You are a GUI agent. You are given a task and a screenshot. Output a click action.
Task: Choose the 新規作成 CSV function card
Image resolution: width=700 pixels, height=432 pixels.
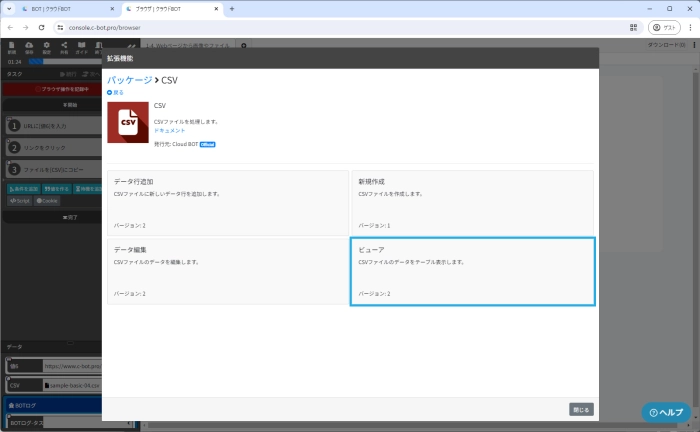point(472,203)
